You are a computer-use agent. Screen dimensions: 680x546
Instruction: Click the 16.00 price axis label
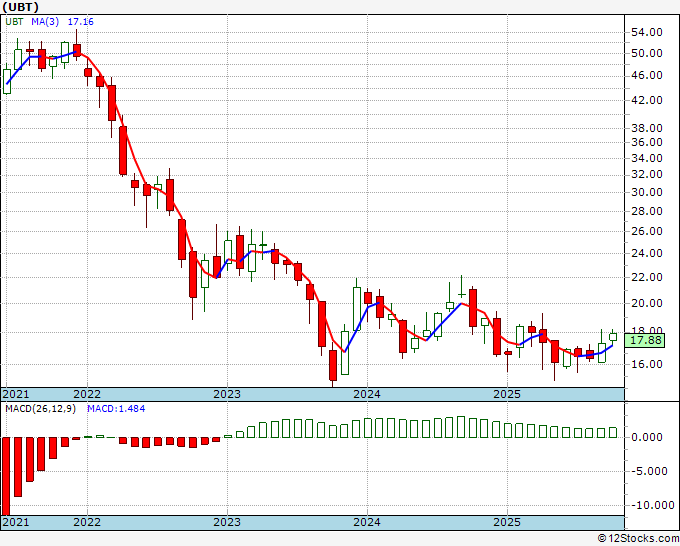pyautogui.click(x=646, y=364)
